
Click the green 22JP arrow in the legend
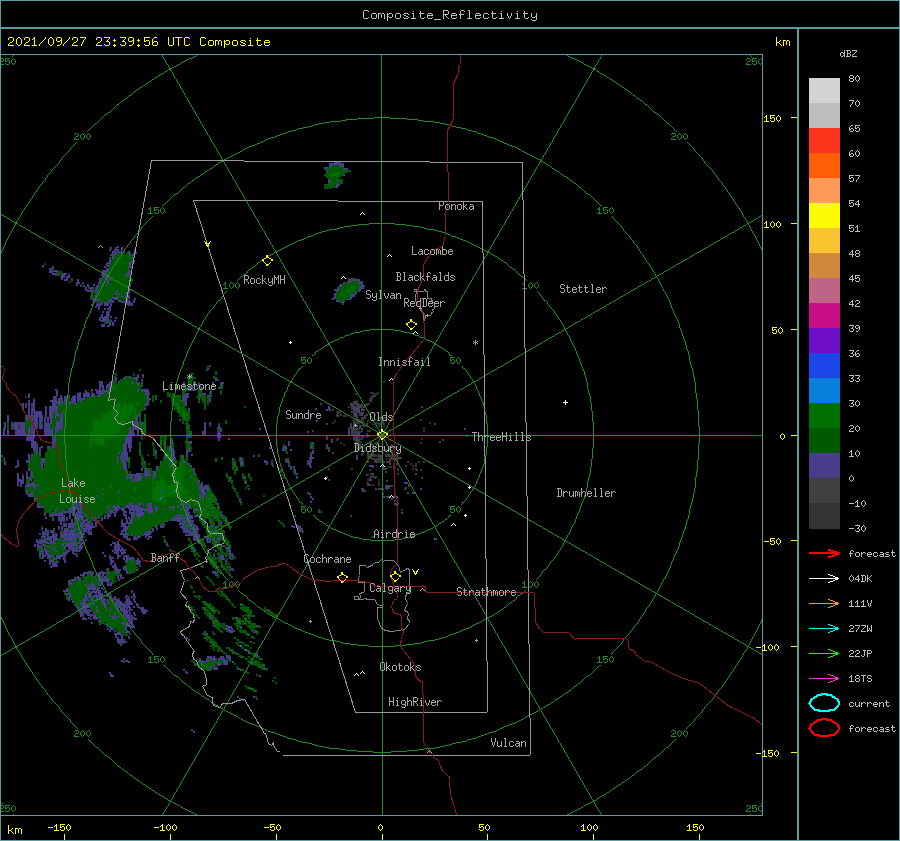(x=824, y=653)
